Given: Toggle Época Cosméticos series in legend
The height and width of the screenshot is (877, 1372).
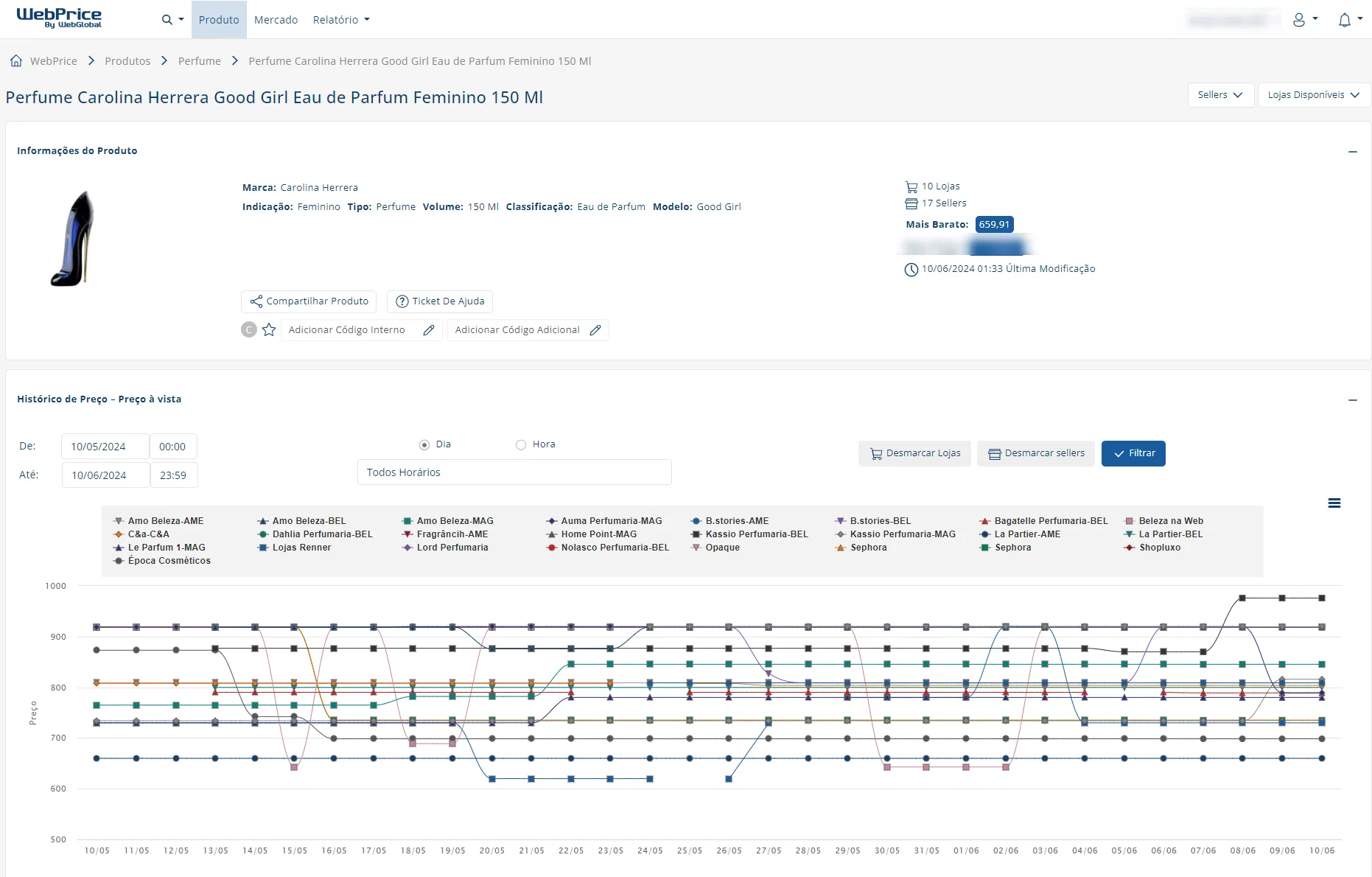Looking at the screenshot, I should coord(161,561).
